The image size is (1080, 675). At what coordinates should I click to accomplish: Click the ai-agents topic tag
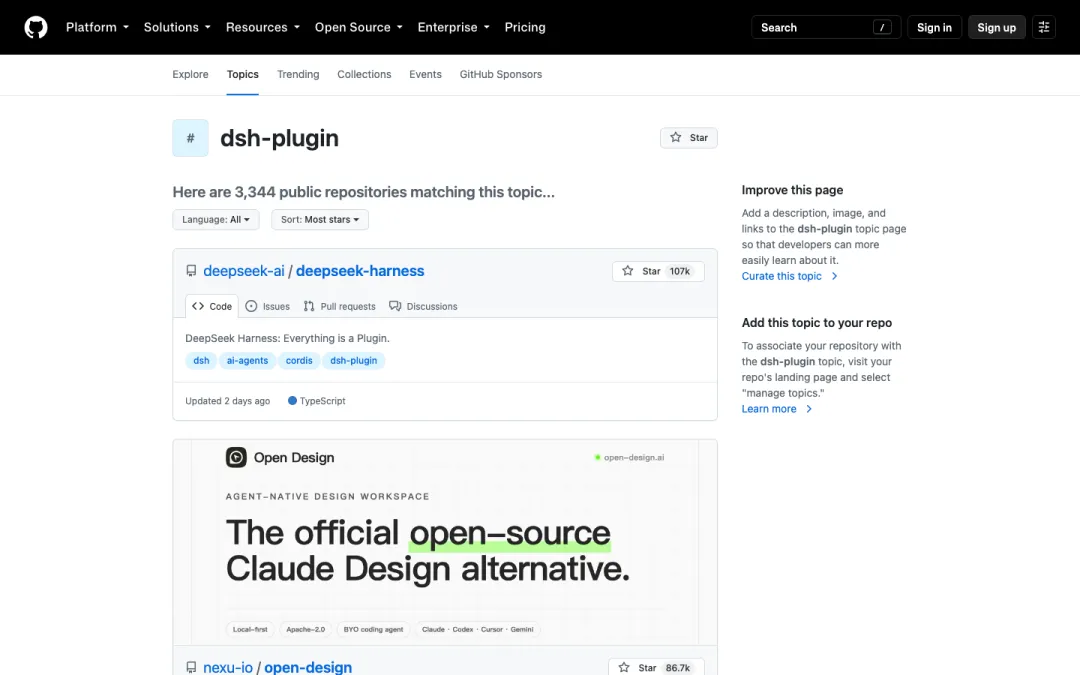coord(247,361)
